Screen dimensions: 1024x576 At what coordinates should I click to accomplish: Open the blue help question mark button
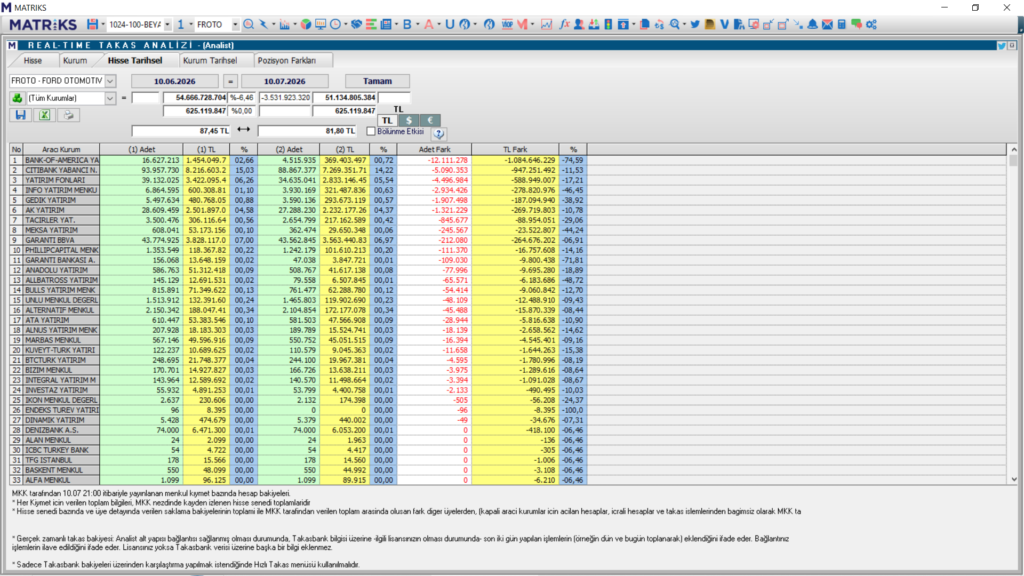click(x=439, y=133)
